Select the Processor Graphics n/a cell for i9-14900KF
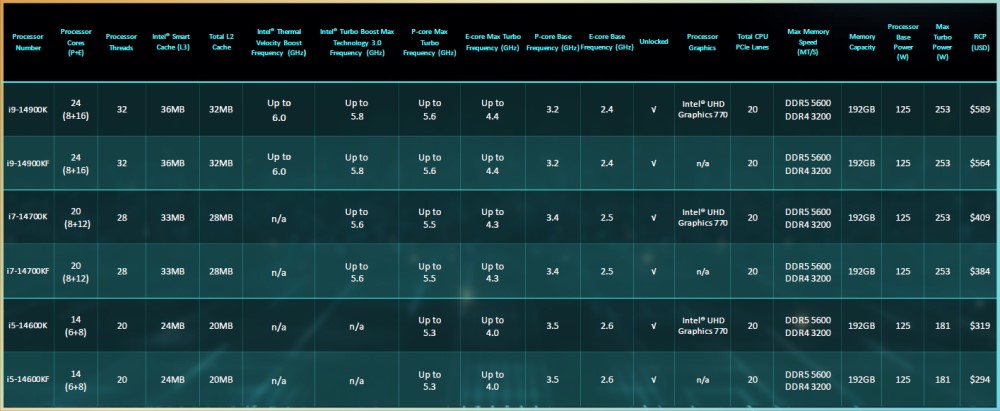Screen dimensions: 1000x411 tap(702, 163)
